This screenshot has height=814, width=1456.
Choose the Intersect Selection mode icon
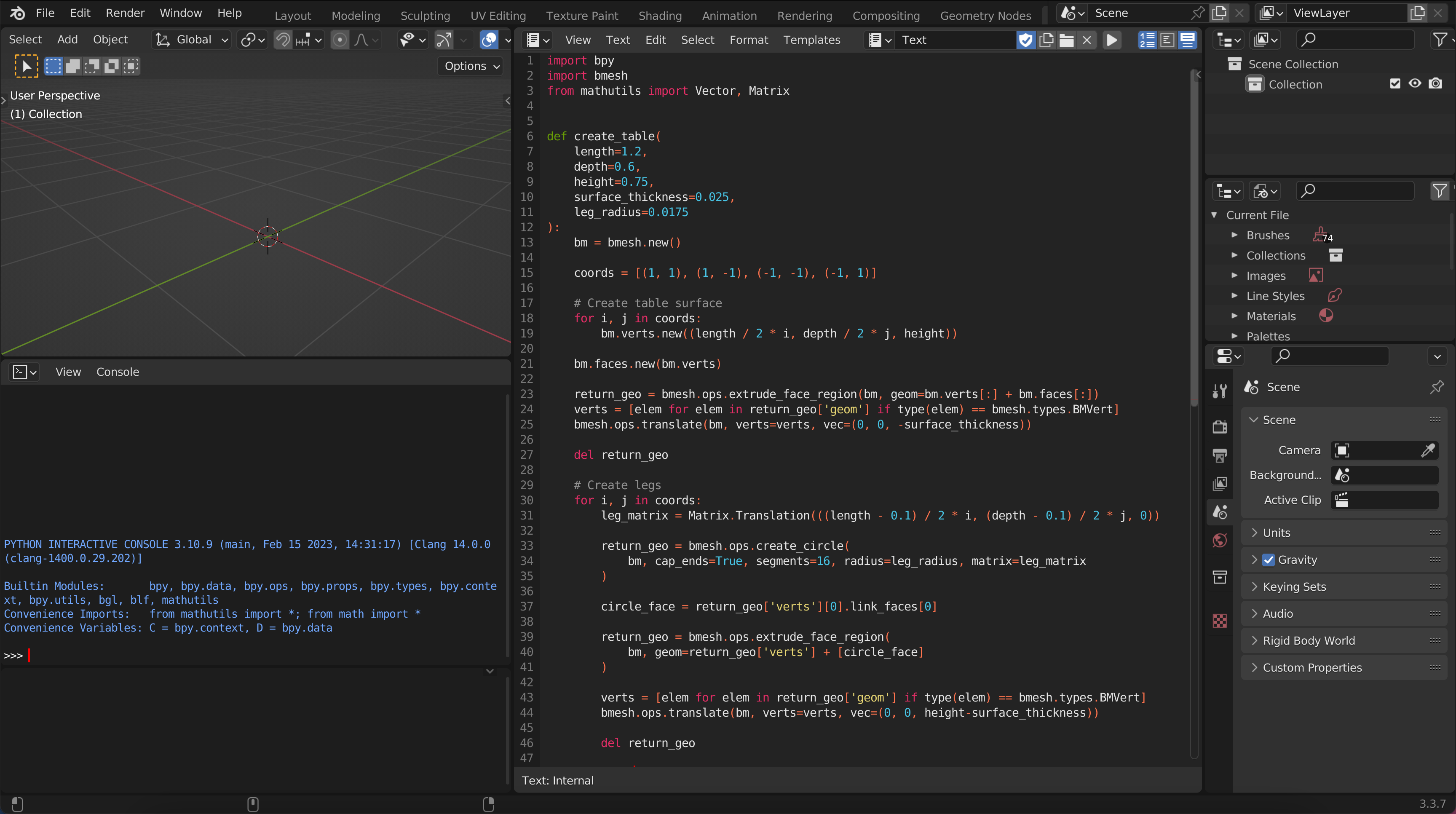[x=131, y=66]
